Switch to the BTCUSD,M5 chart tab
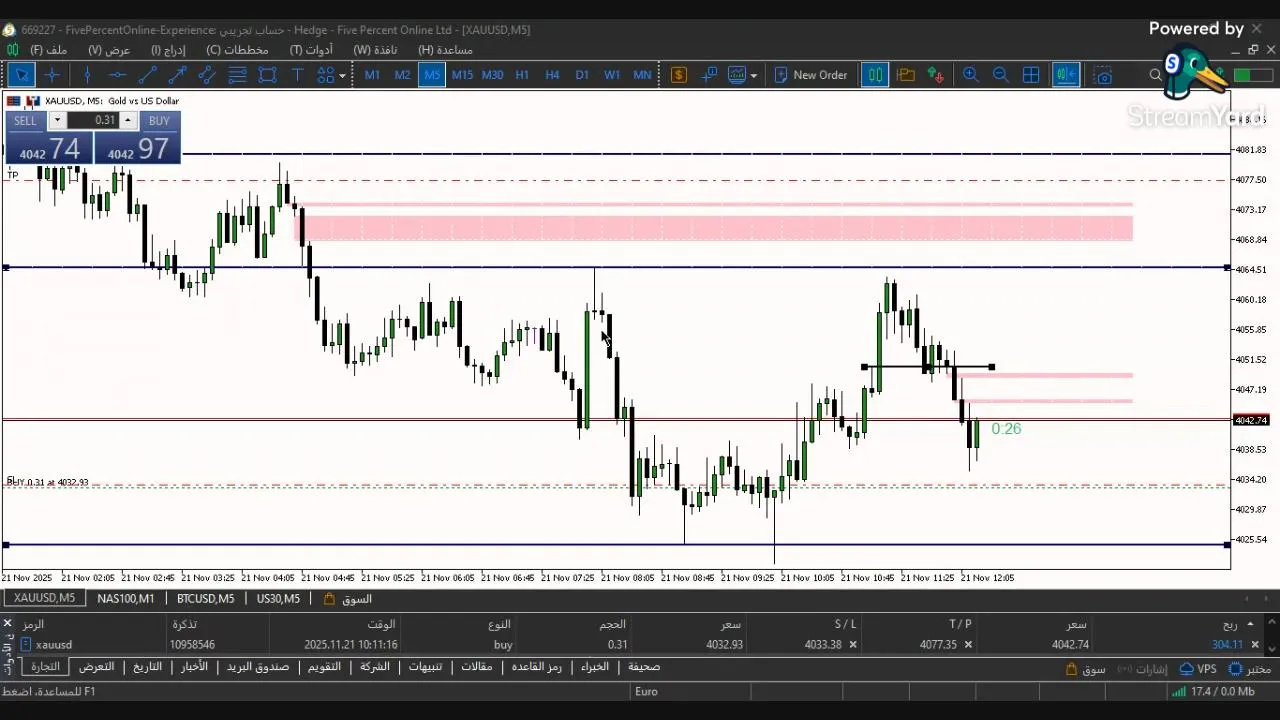Viewport: 1280px width, 720px height. point(205,599)
